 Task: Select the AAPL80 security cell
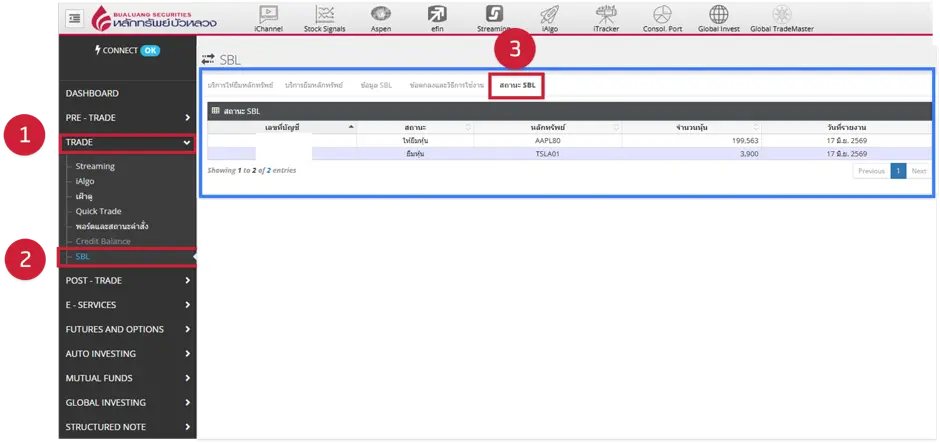[547, 141]
